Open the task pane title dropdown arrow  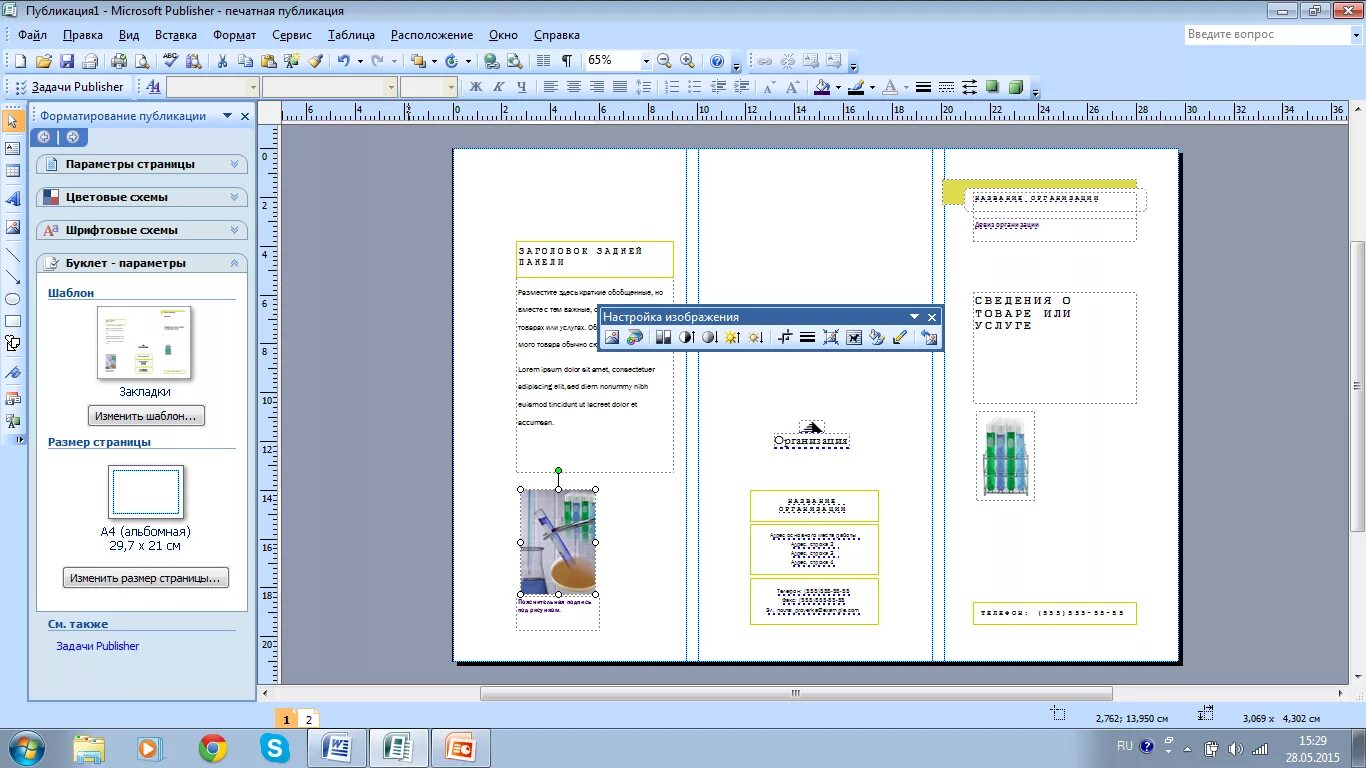point(227,116)
